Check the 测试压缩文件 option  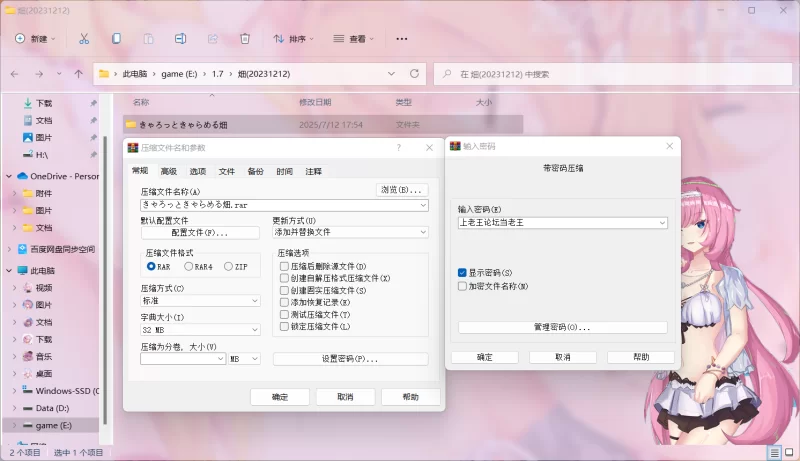[285, 314]
